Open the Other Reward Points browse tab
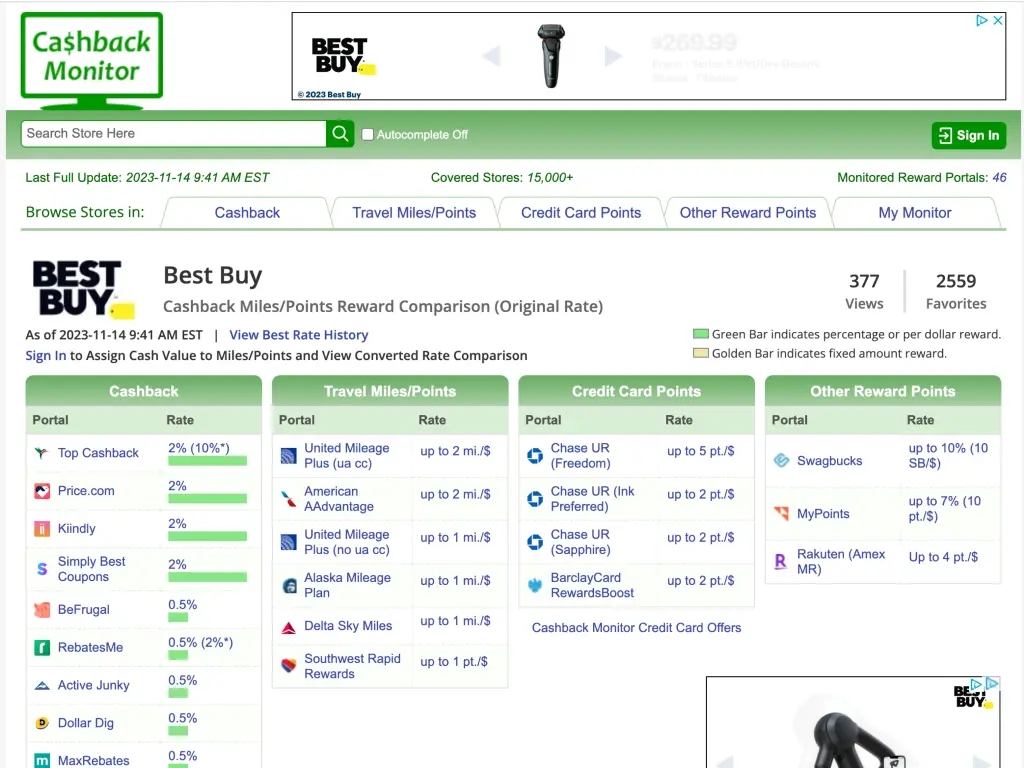 pos(748,213)
